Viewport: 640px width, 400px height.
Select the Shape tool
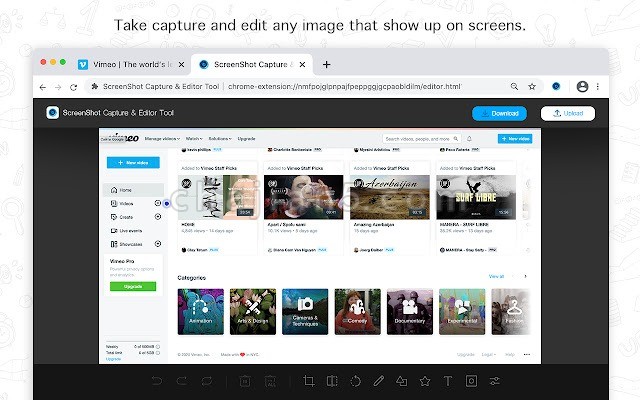(402, 381)
